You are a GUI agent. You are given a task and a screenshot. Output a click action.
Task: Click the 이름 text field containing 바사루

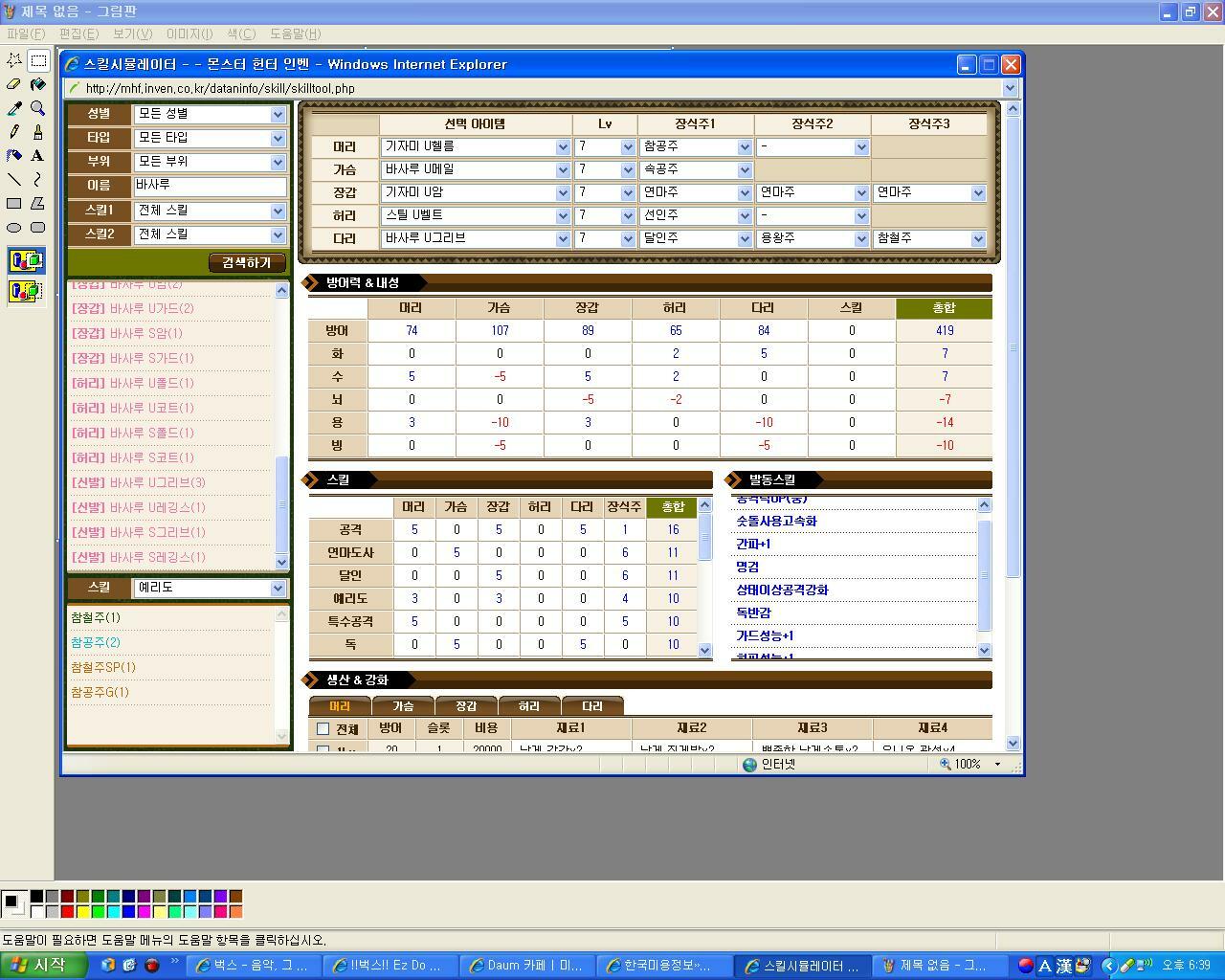[x=210, y=186]
